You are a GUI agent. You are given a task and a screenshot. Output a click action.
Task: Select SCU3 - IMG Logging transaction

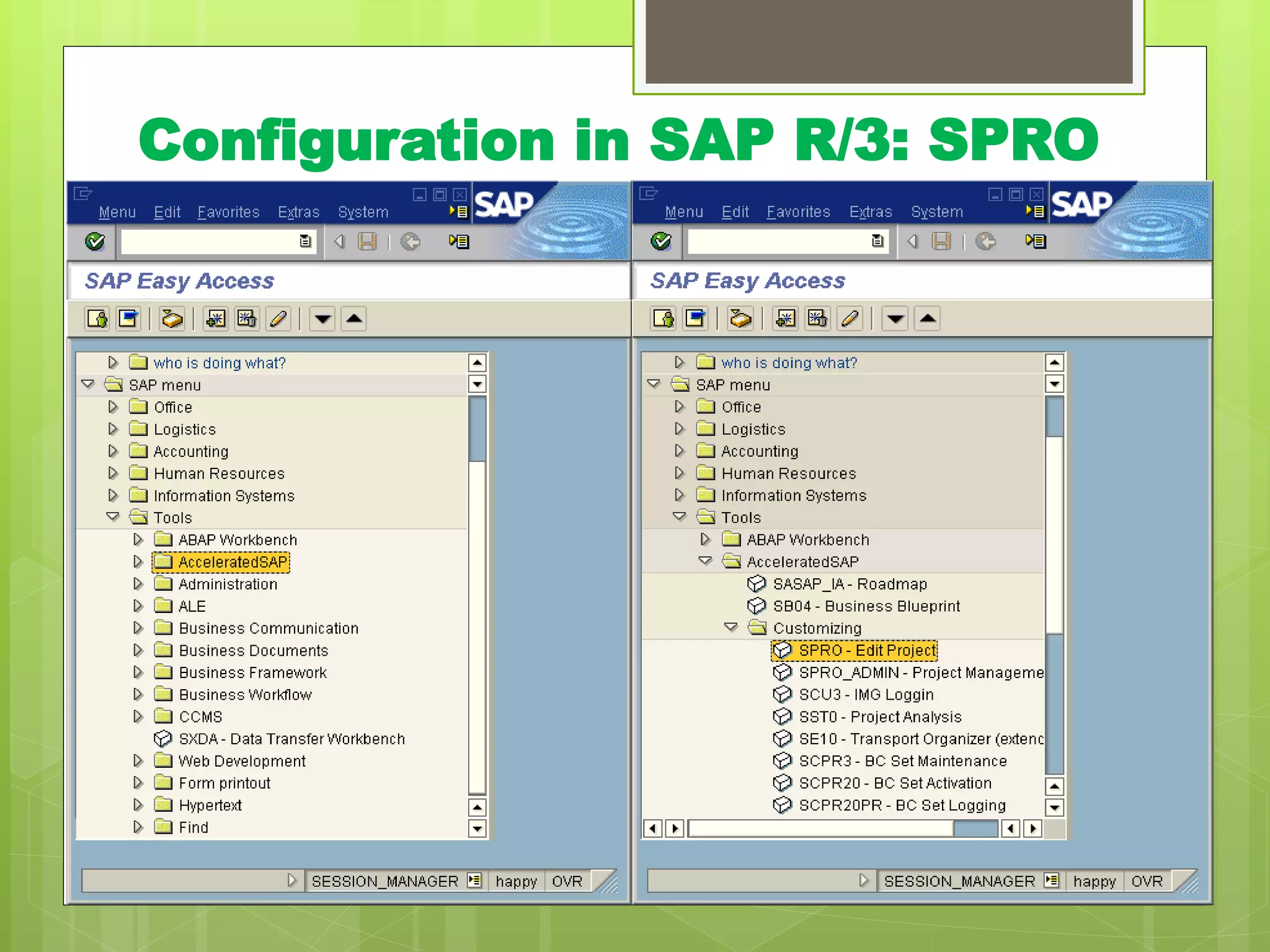(x=853, y=695)
